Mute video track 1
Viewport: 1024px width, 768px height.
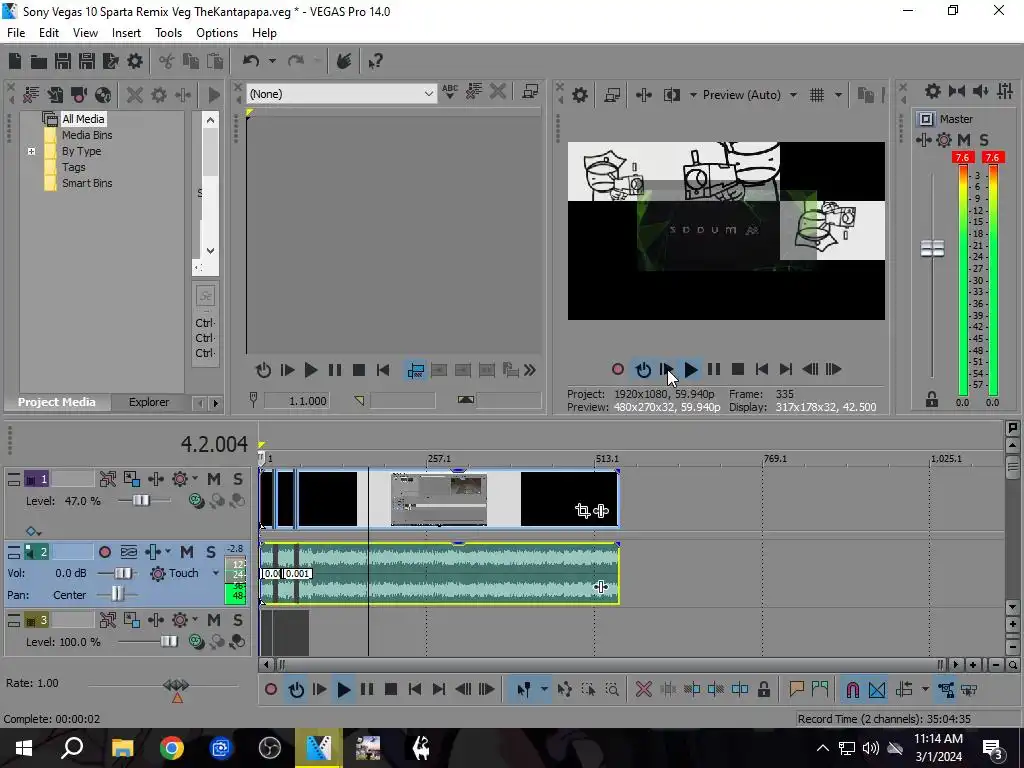coord(214,479)
